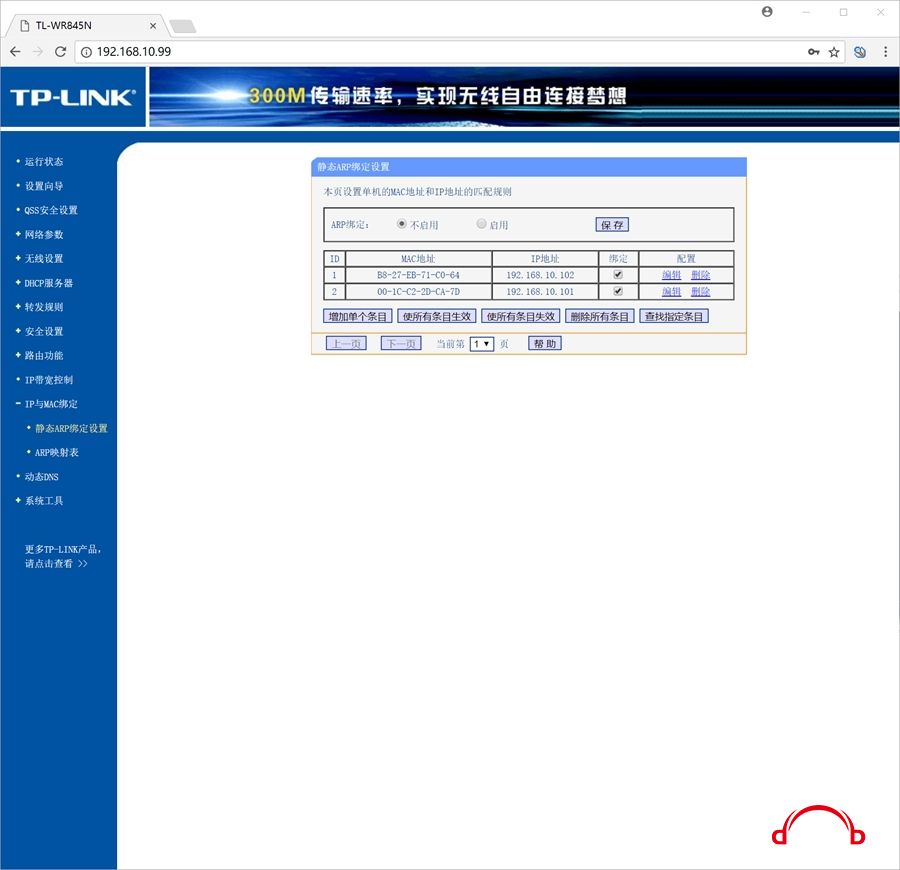The width and height of the screenshot is (900, 870).
Task: Click the 保存 button
Action: coord(612,225)
